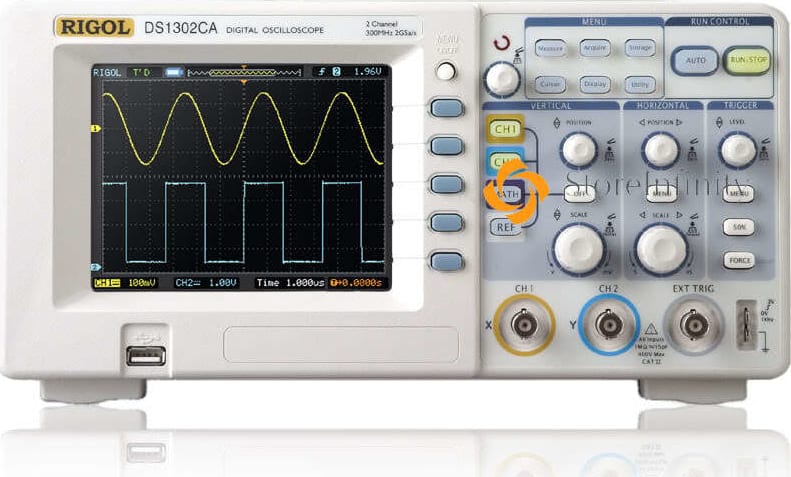Toggle the MATH function button
Viewport: 791px width, 477px height.
pyautogui.click(x=505, y=194)
